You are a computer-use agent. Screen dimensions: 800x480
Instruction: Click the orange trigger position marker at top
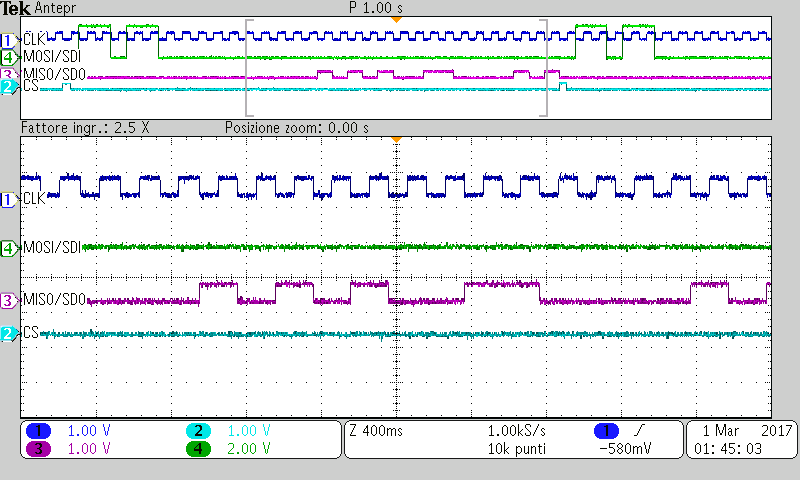coord(396,19)
